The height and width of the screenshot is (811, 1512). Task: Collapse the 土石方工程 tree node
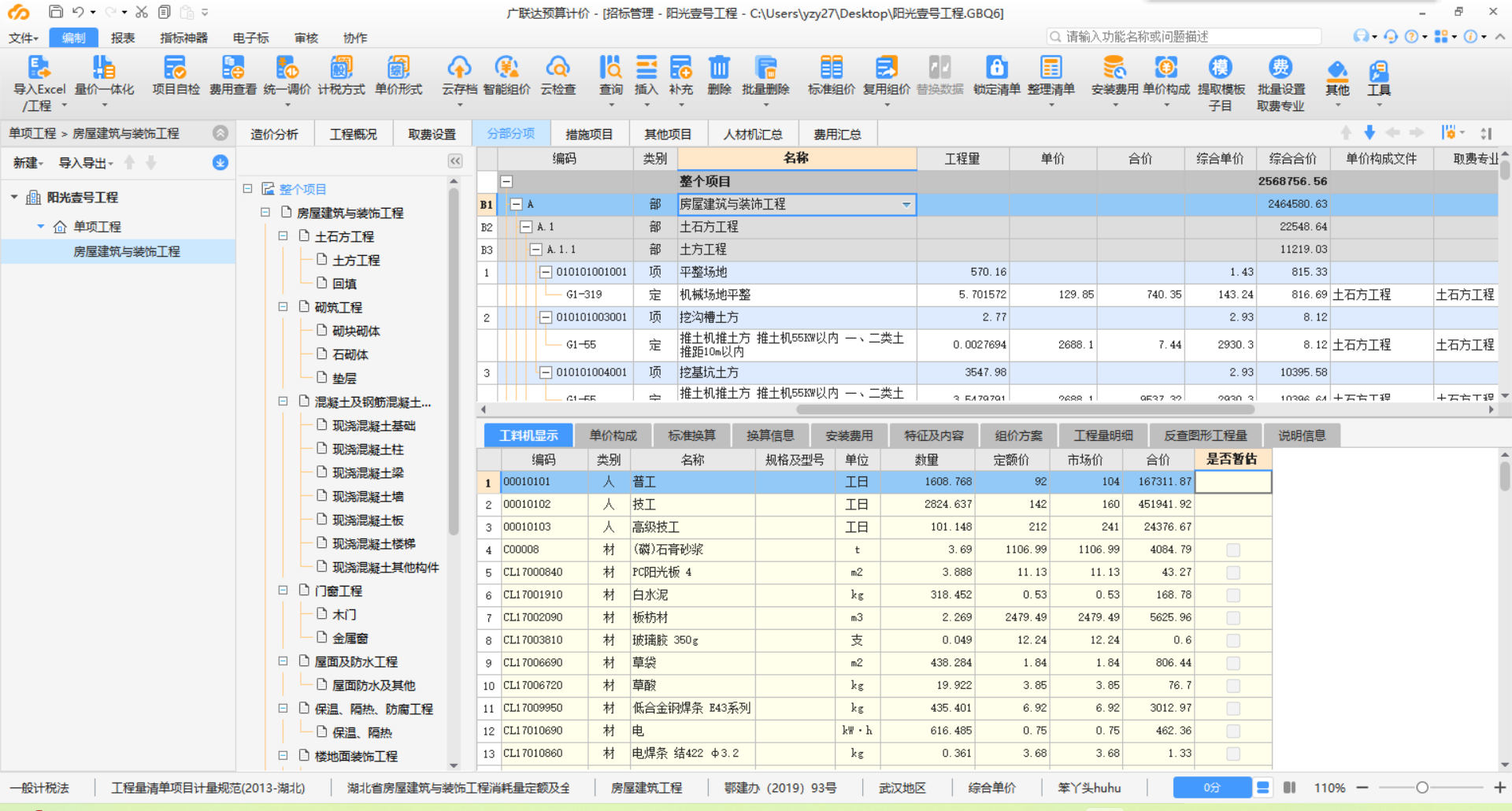283,236
